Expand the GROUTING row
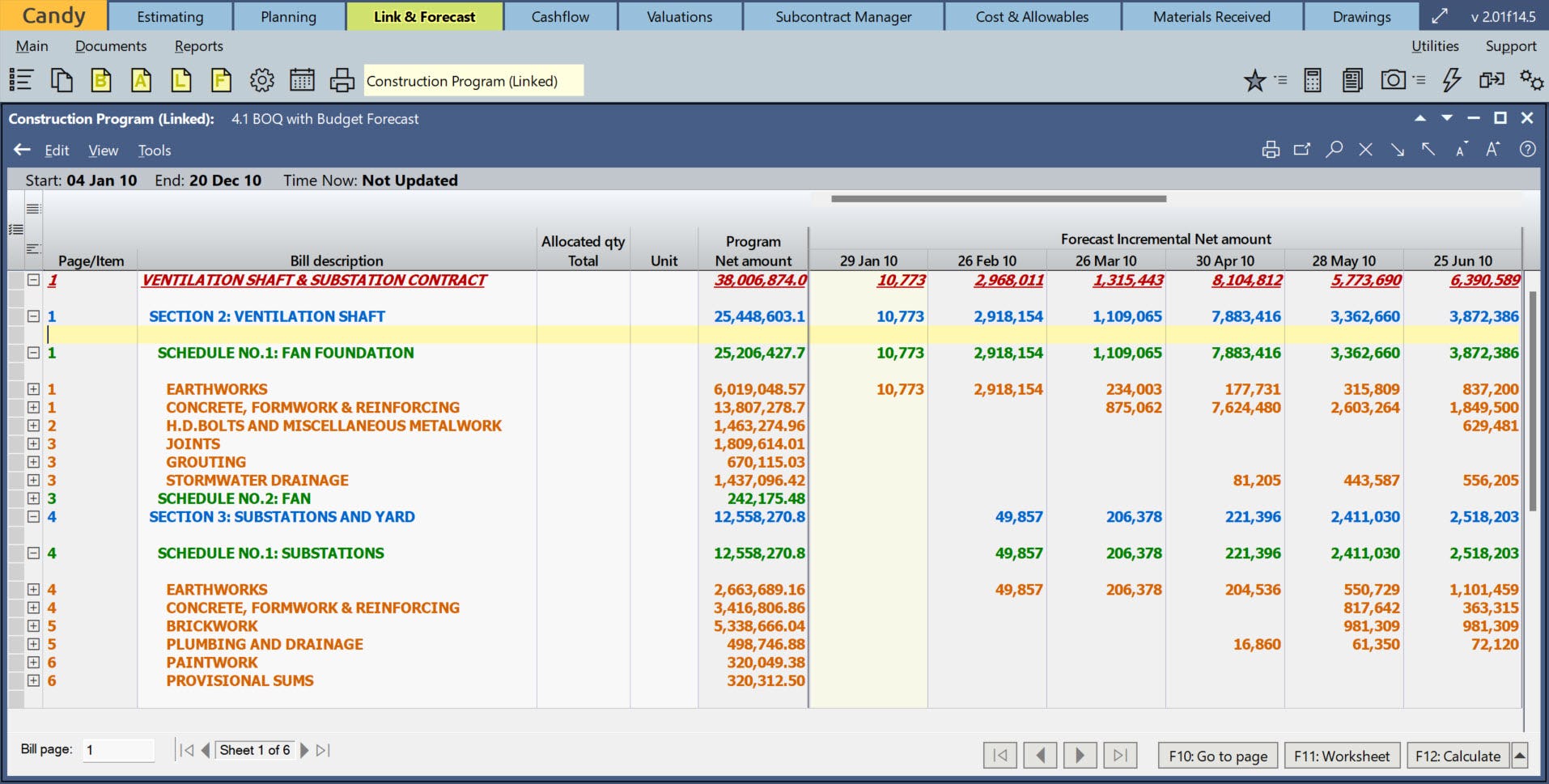This screenshot has width=1549, height=784. pos(33,462)
